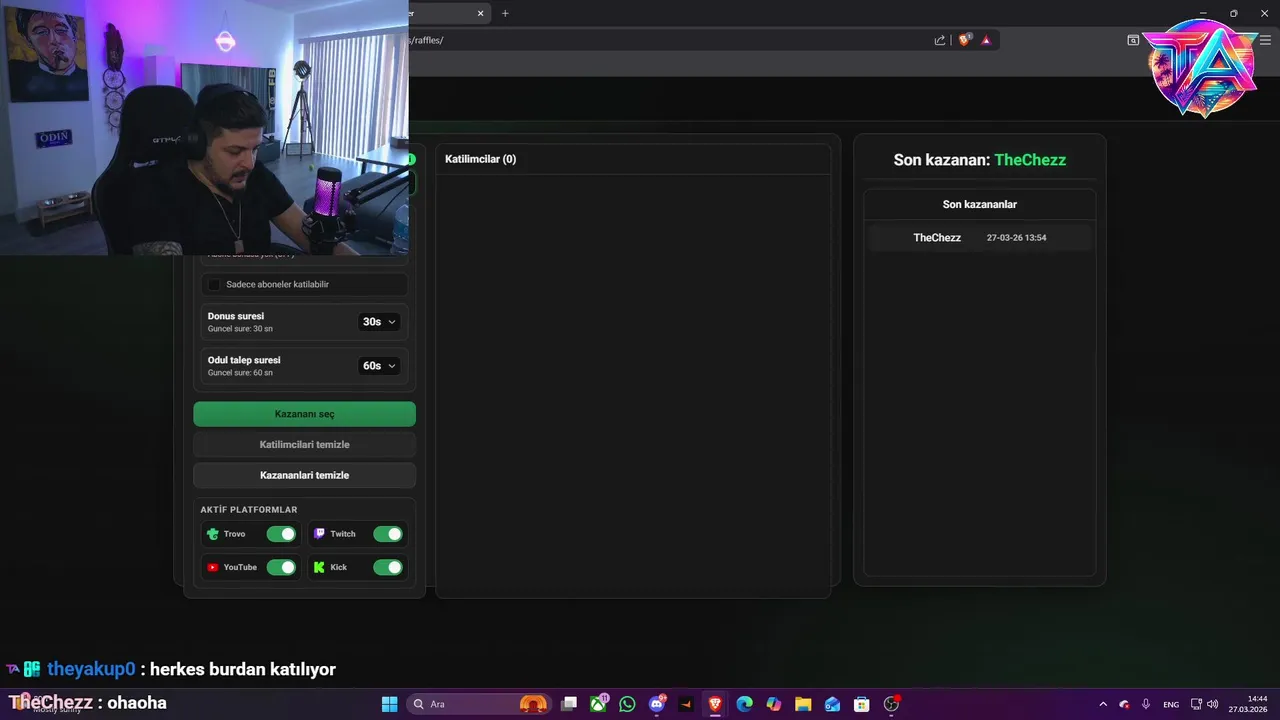Image resolution: width=1280 pixels, height=720 pixels.
Task: Open the Xbox app in taskbar
Action: pyautogui.click(x=598, y=704)
